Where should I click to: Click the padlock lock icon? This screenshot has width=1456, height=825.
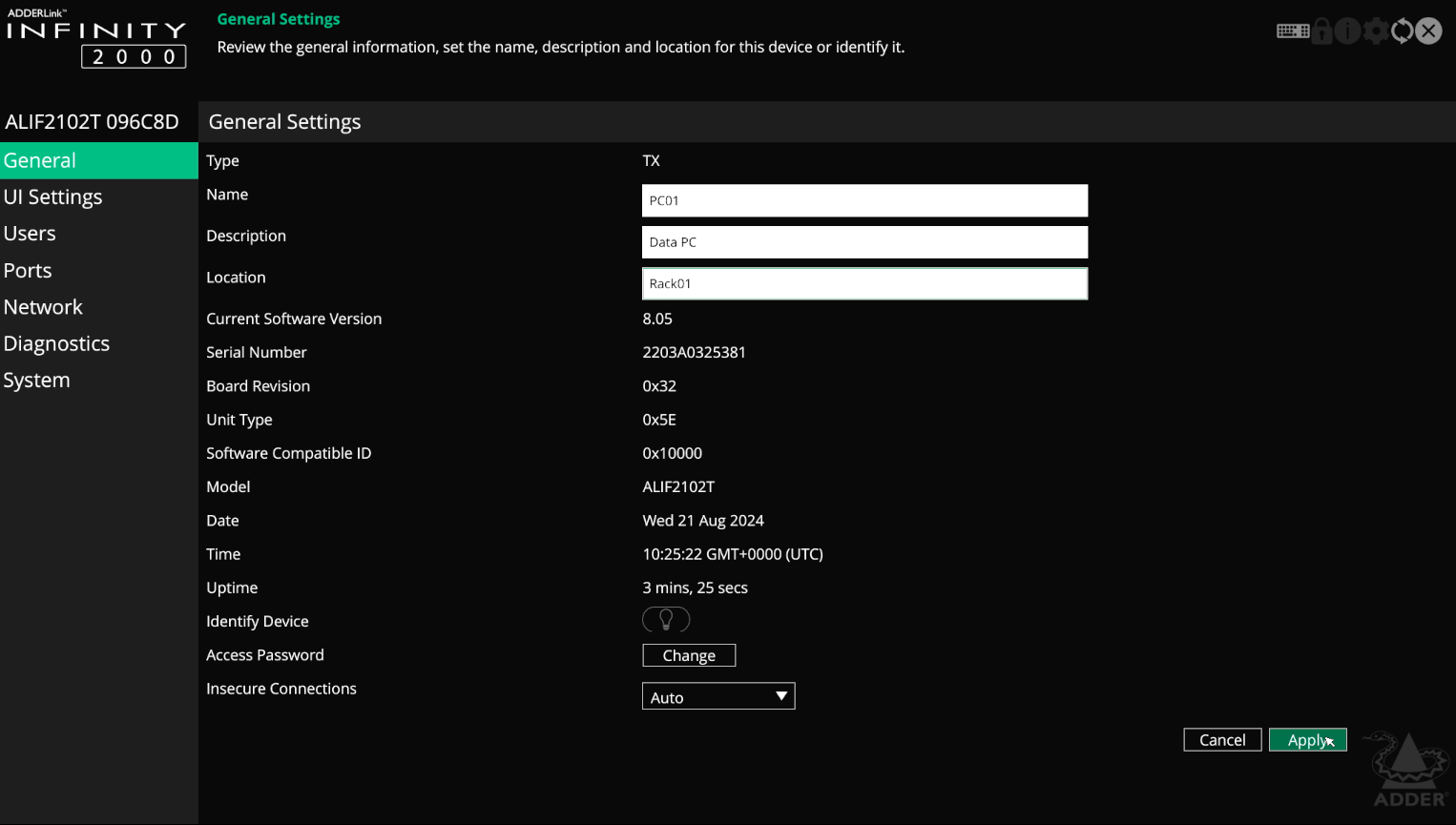[x=1321, y=31]
